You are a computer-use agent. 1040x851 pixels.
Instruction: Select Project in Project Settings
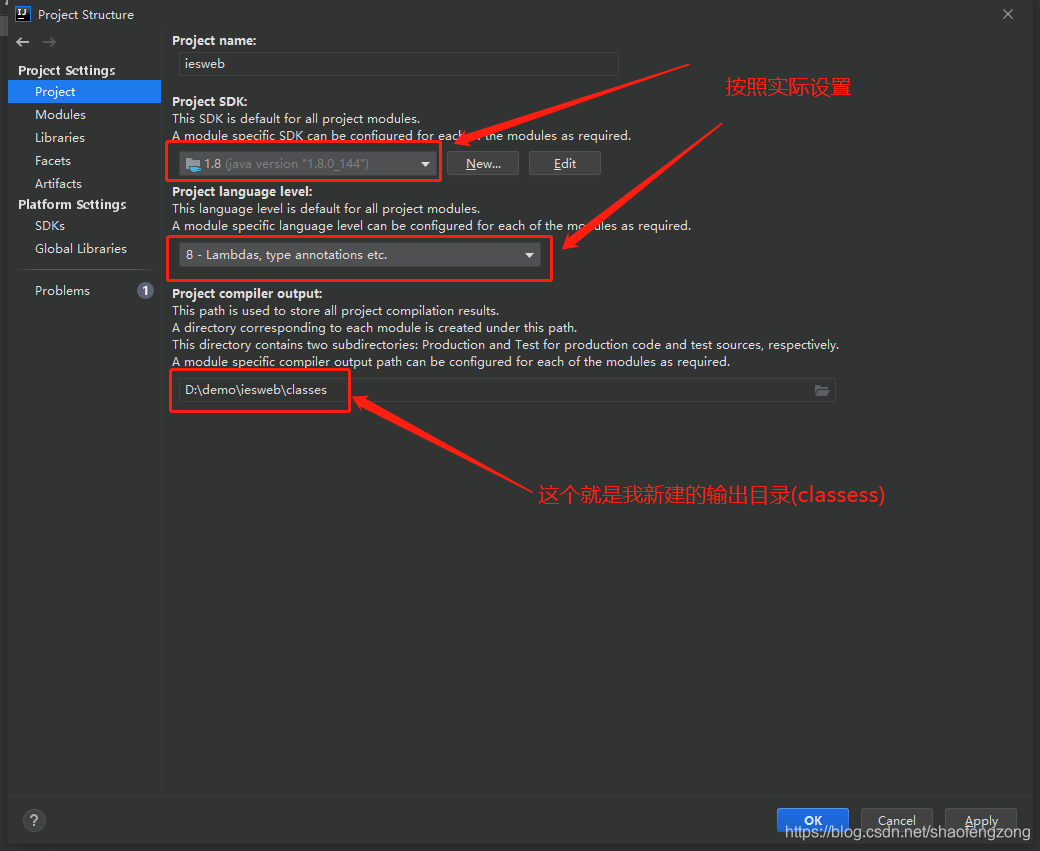coord(84,92)
